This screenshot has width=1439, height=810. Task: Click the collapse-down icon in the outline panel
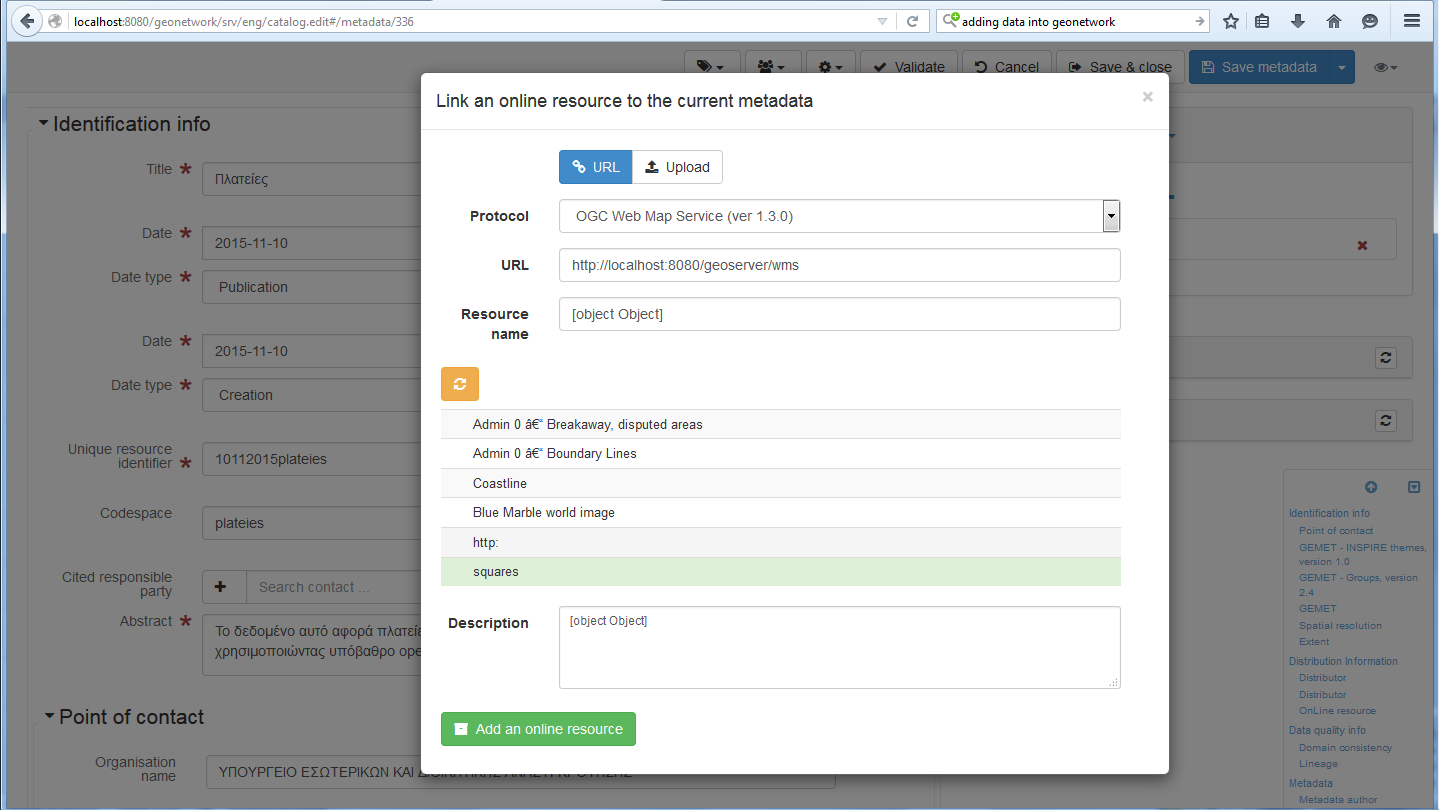tap(1414, 487)
